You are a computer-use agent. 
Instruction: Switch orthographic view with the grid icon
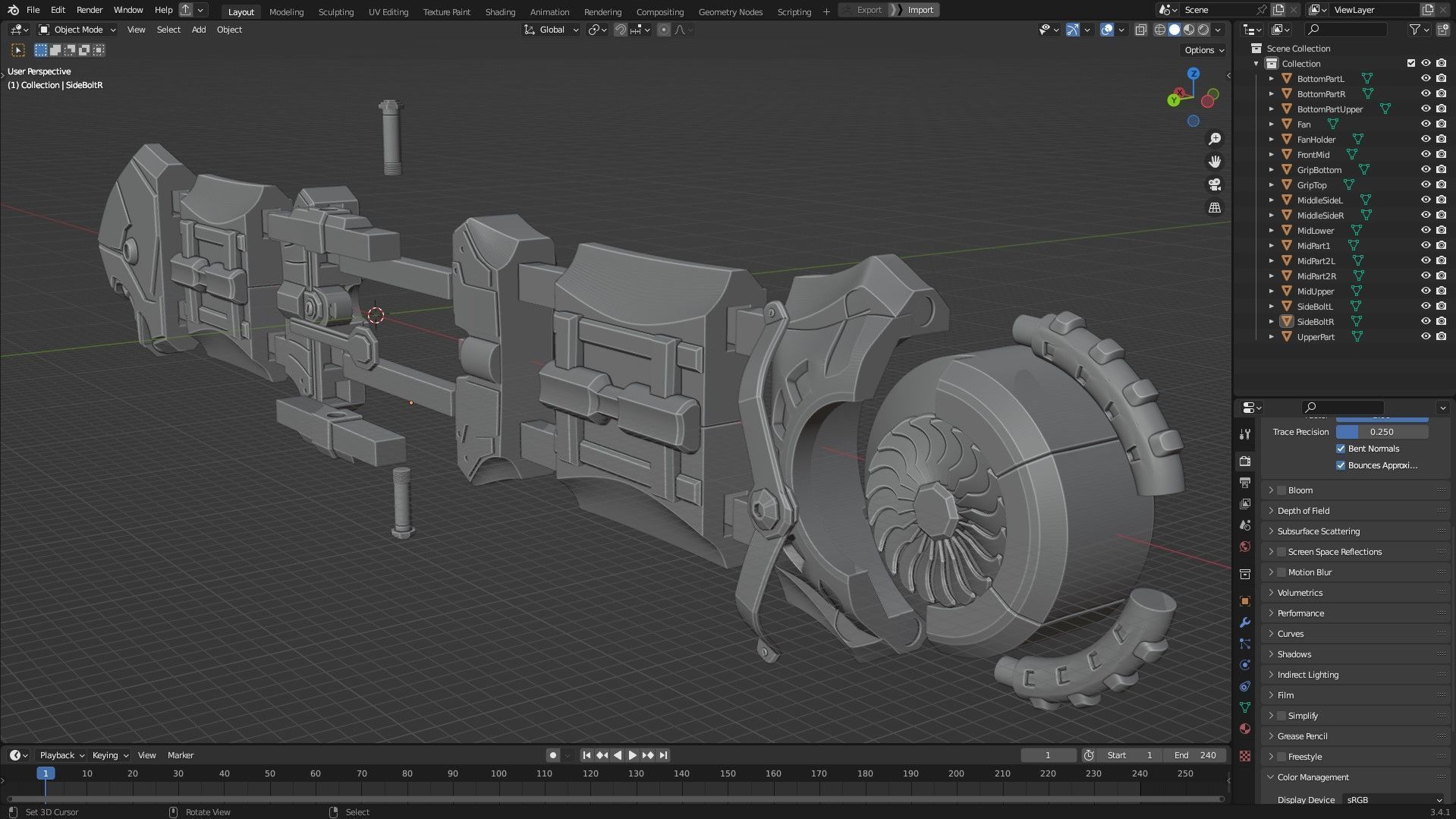[1215, 207]
